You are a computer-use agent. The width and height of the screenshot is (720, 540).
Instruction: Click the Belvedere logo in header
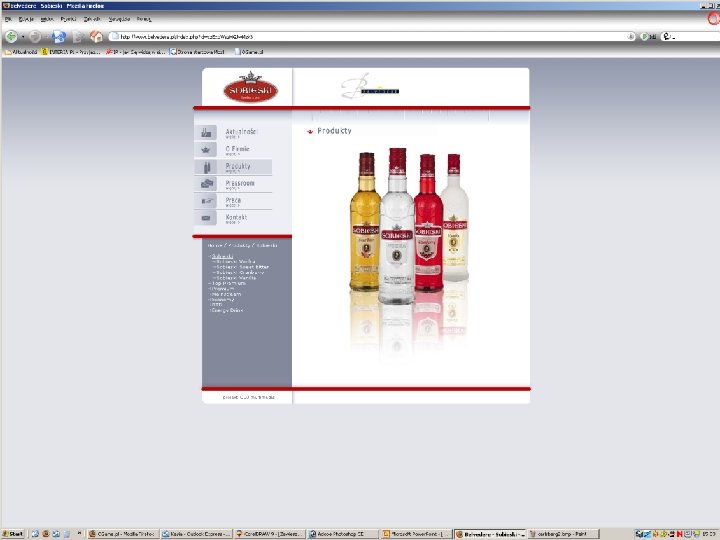click(369, 86)
